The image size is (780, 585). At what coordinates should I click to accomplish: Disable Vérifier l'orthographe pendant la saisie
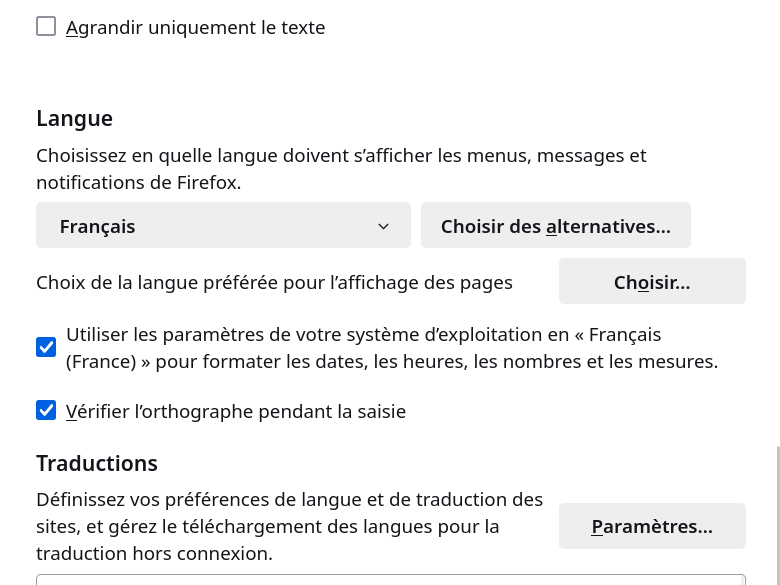click(x=46, y=410)
